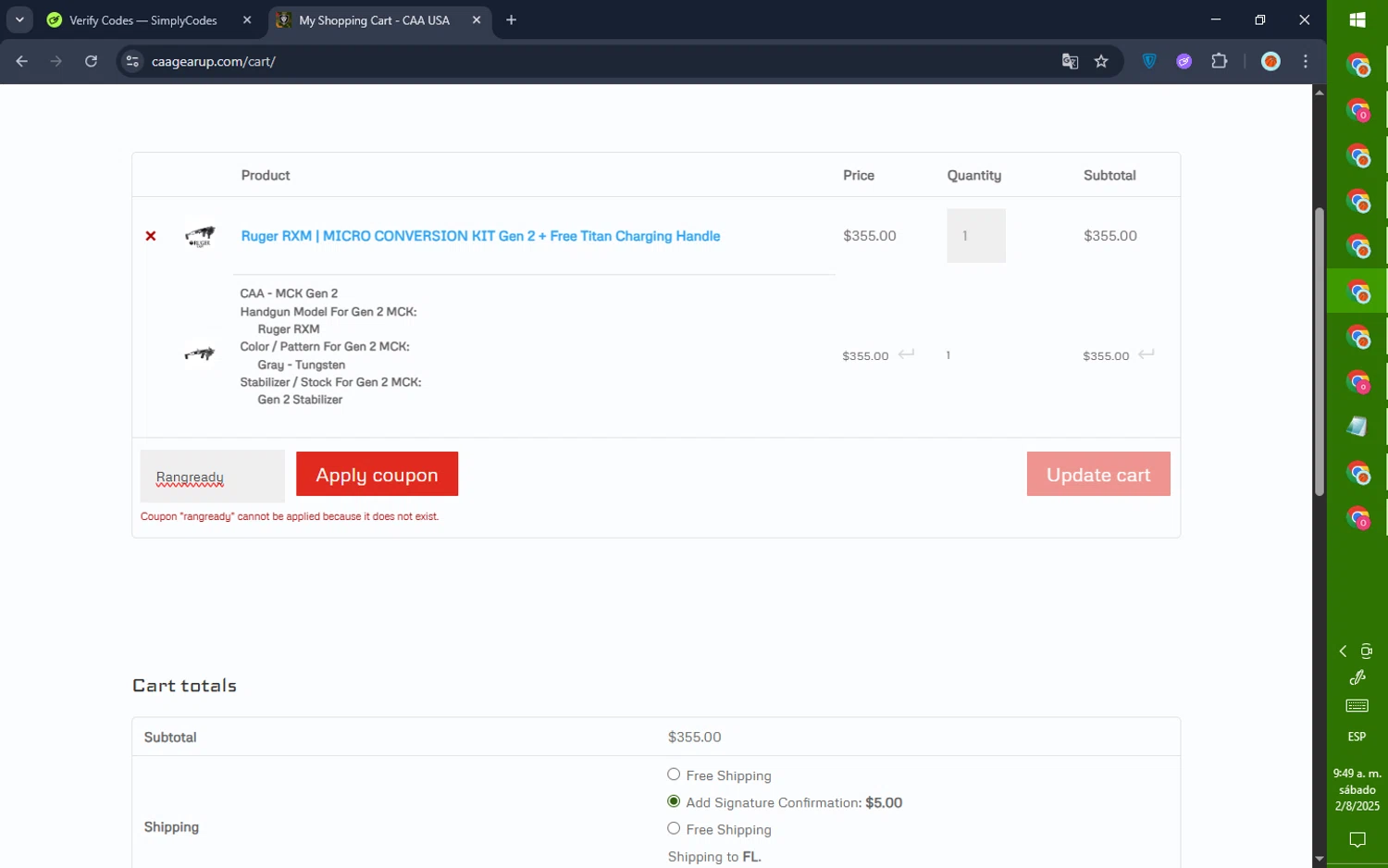Image resolution: width=1388 pixels, height=868 pixels.
Task: Open Chrome's three-dot menu
Action: coord(1306,61)
